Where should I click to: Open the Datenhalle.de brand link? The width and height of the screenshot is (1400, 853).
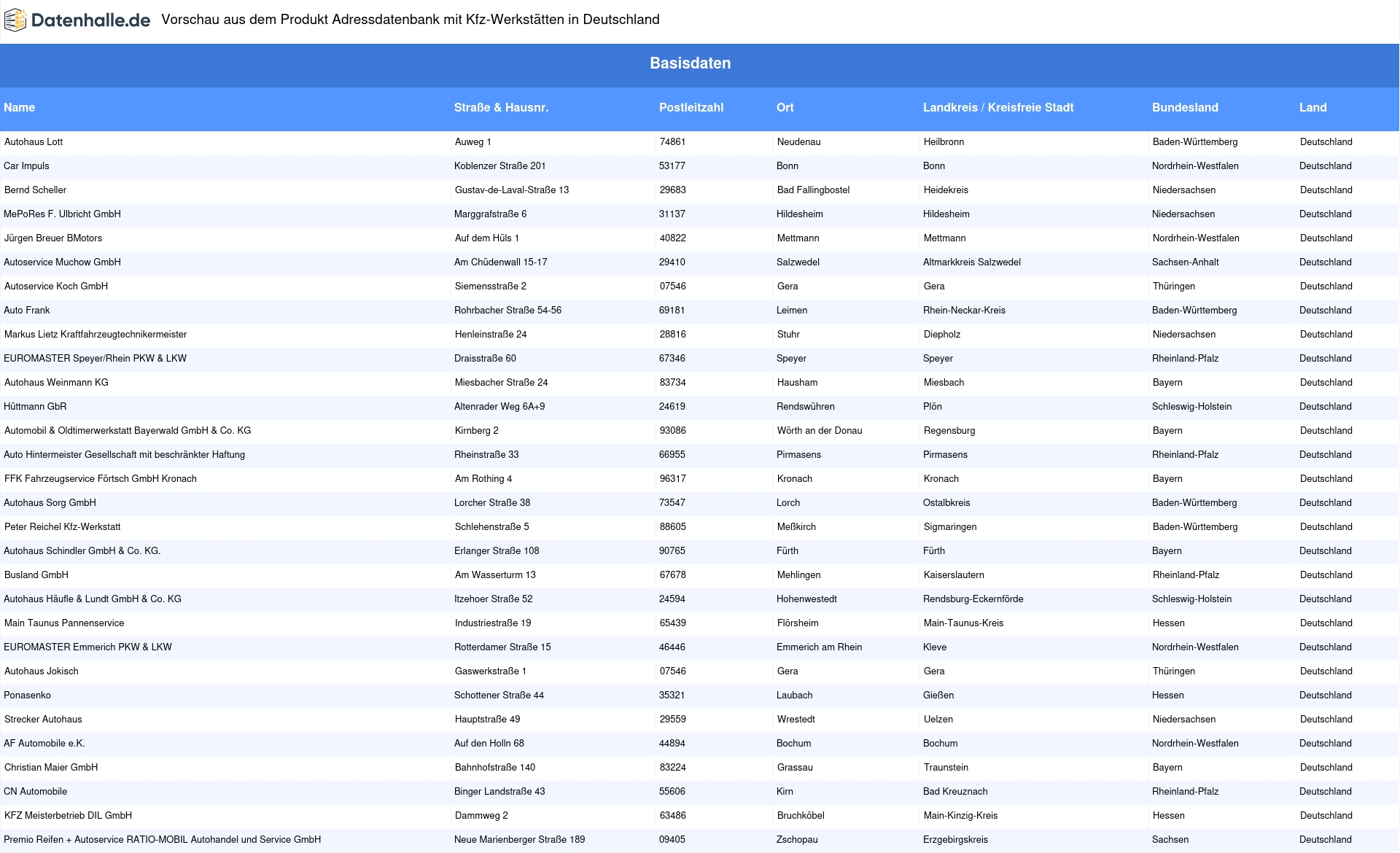[x=90, y=20]
